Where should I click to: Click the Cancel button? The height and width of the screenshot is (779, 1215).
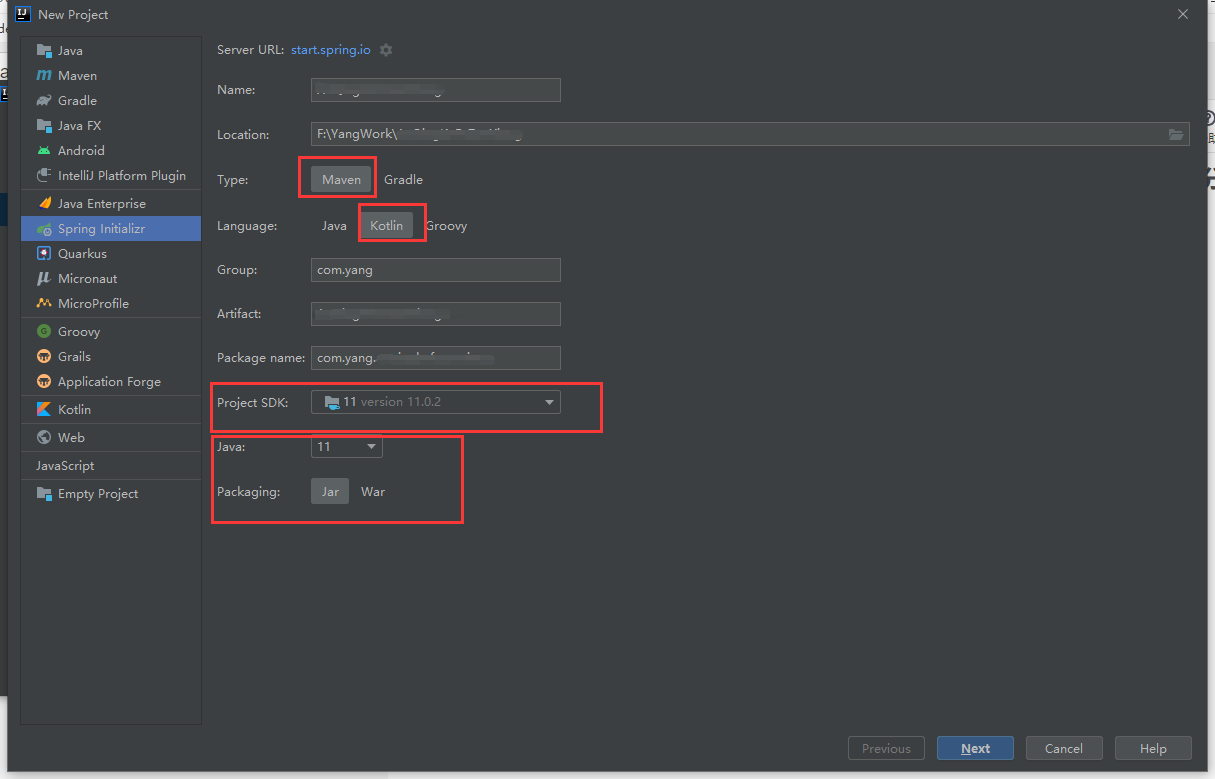coord(1063,748)
